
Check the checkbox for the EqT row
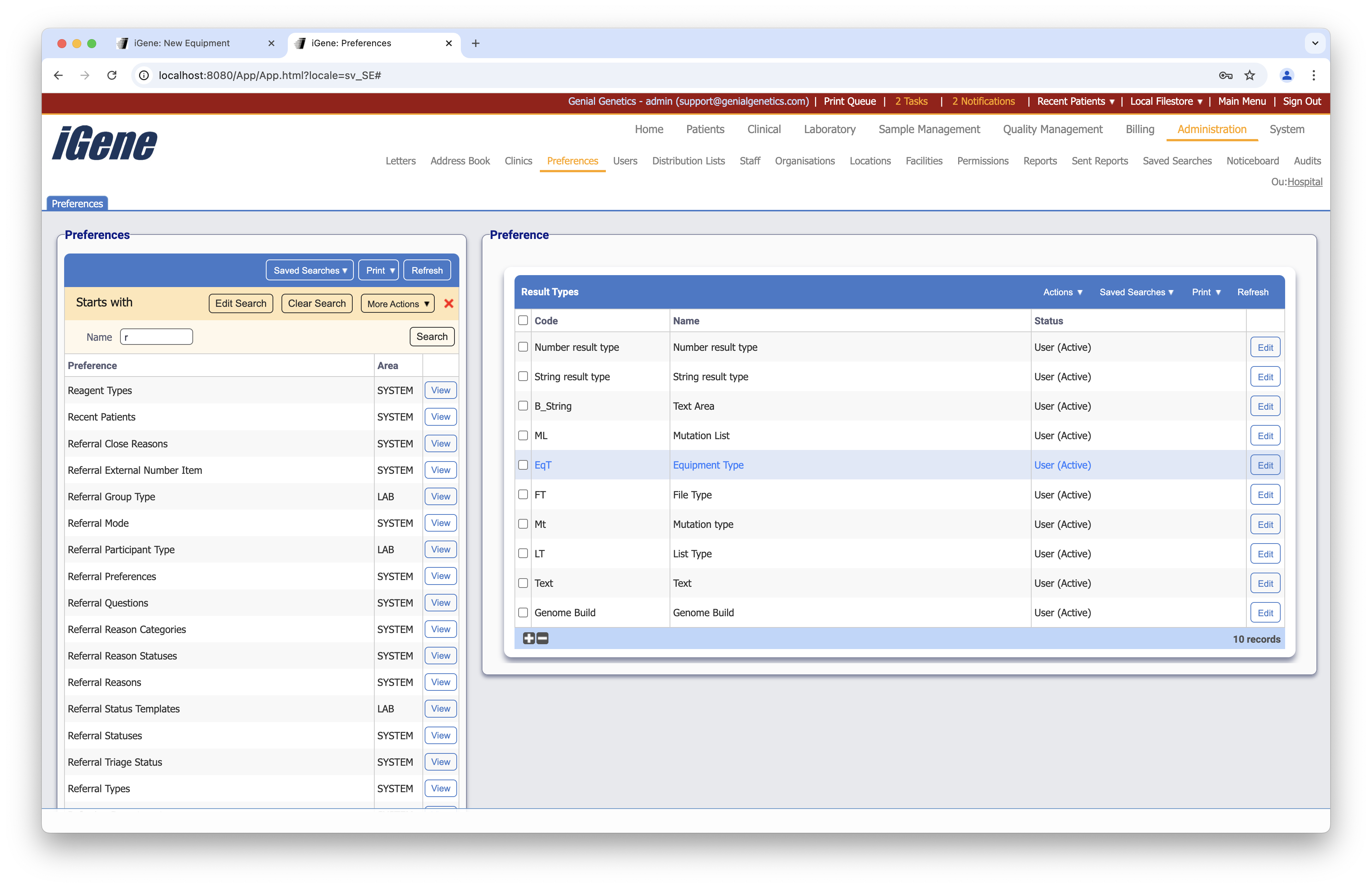point(523,465)
